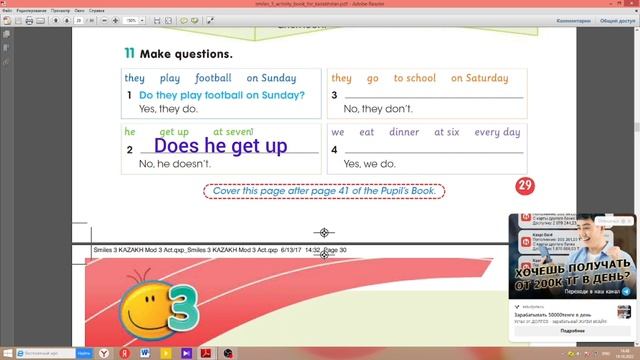The width and height of the screenshot is (640, 360).
Task: Click the blue Найти search button in taskbar
Action: (x=84, y=353)
